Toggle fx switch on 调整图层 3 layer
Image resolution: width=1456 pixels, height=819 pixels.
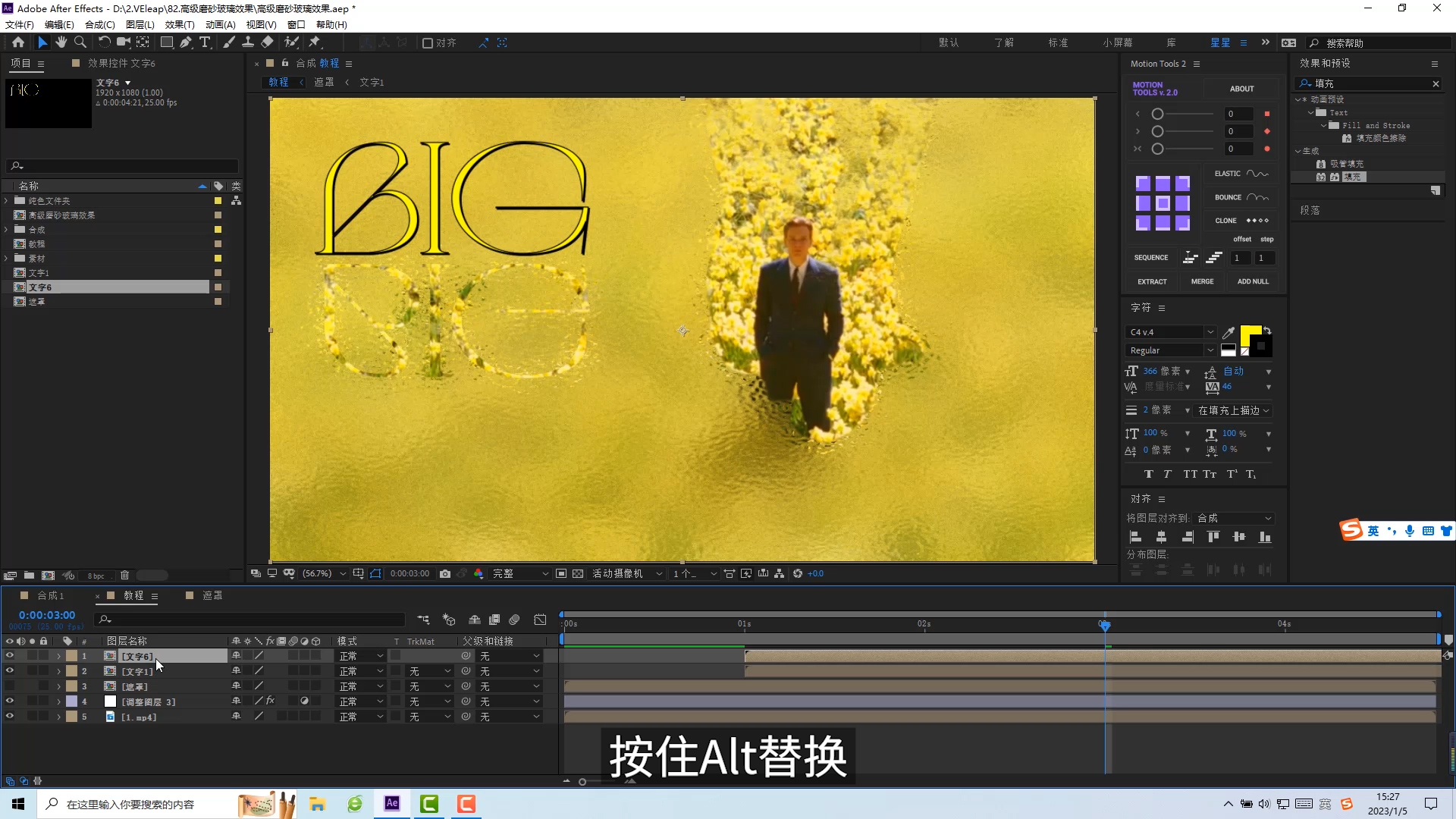click(x=270, y=701)
